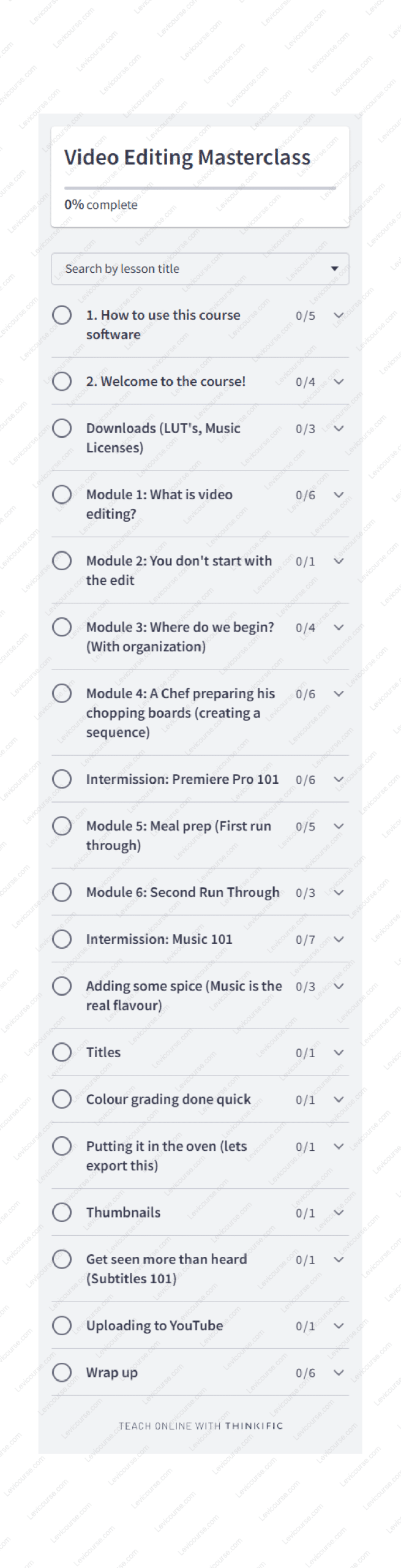Expand Putting it in the oven chevron
The width and height of the screenshot is (401, 1568).
click(339, 1146)
